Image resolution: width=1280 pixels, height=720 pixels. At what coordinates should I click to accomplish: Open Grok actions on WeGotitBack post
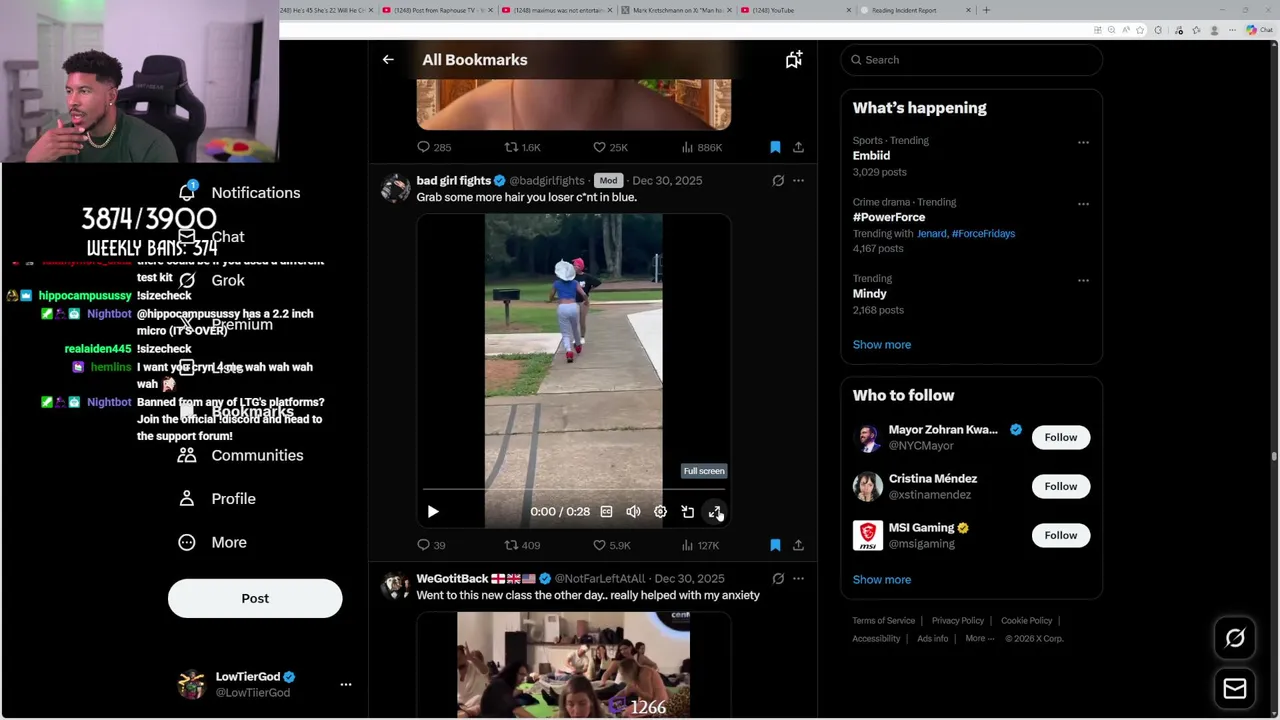(778, 579)
